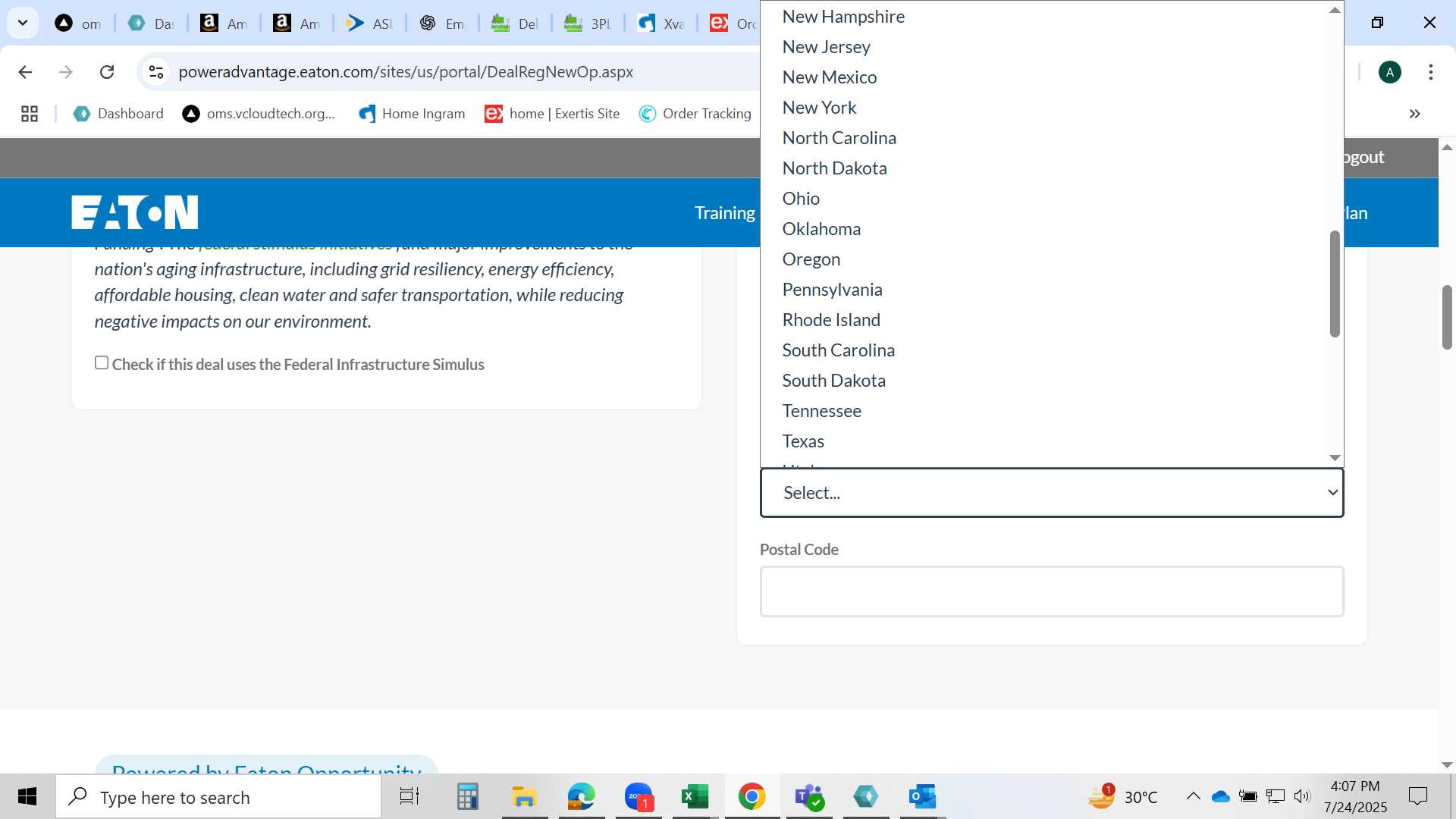Open the Training menu item
Image resolution: width=1456 pixels, height=819 pixels.
[725, 213]
